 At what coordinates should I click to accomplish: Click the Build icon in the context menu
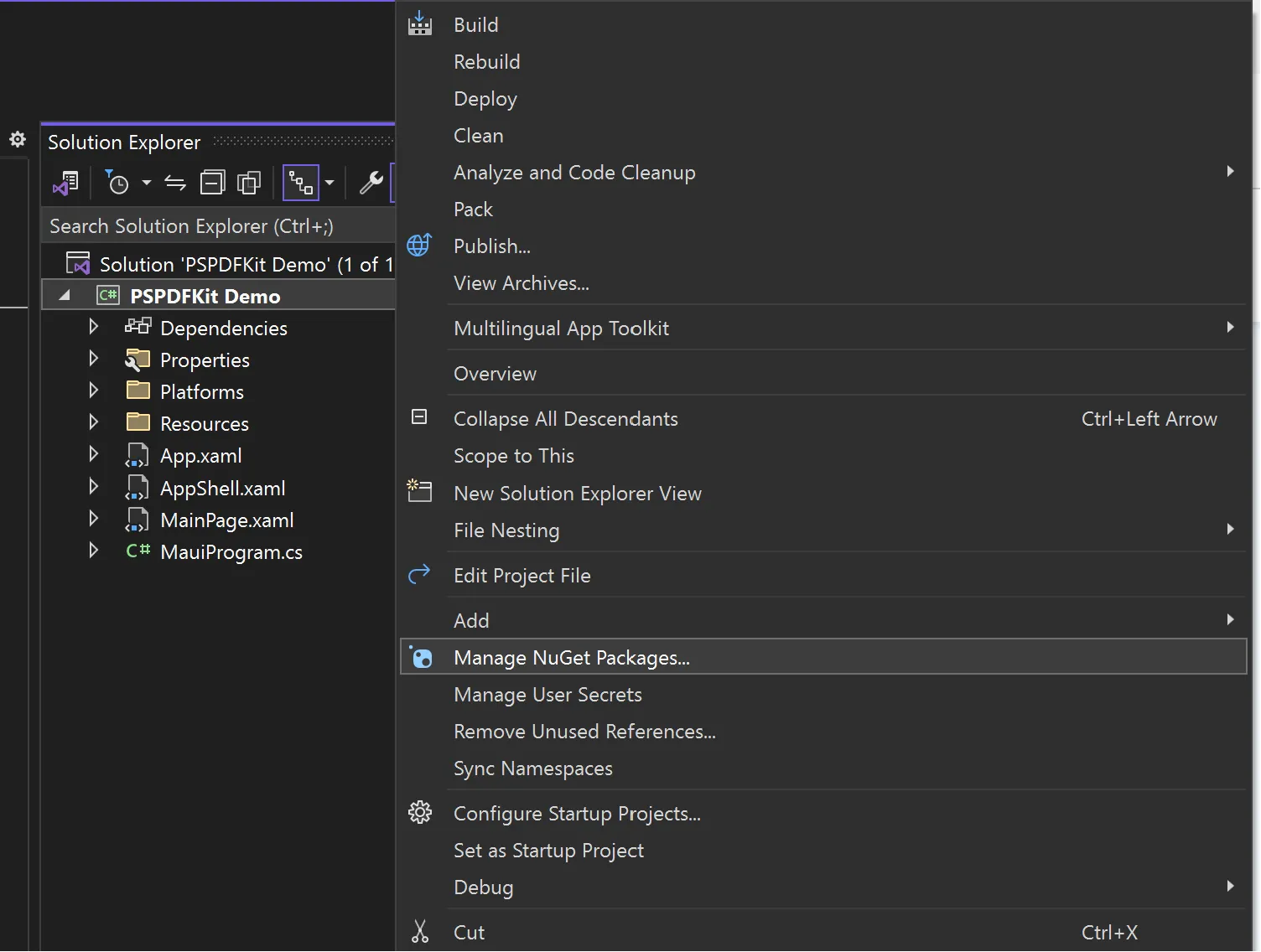(419, 24)
